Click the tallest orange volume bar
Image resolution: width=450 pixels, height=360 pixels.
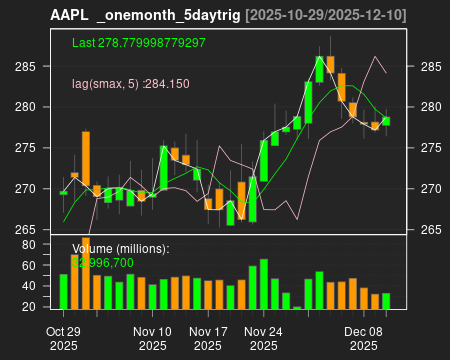tap(86, 273)
